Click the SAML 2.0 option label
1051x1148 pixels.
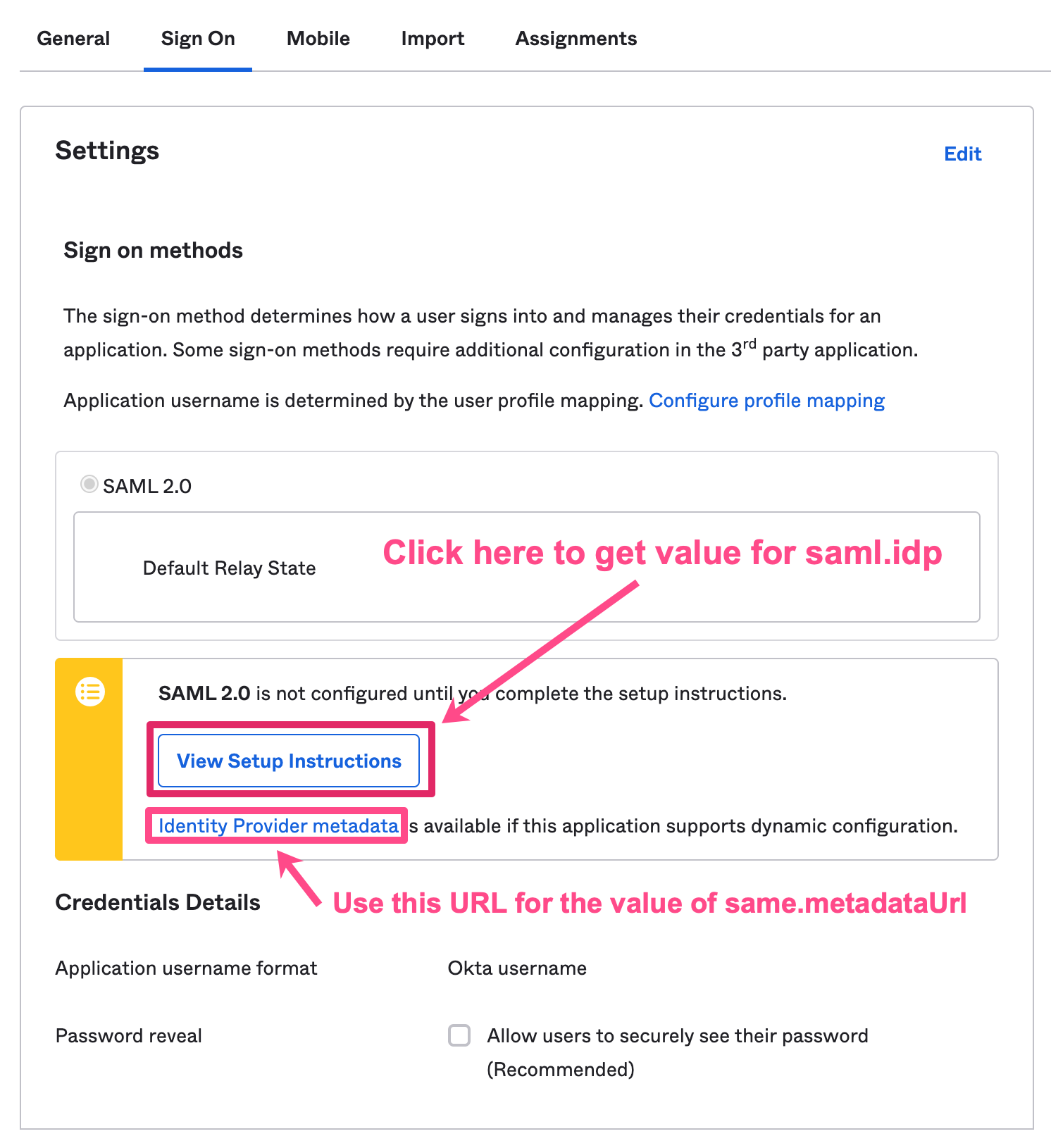pyautogui.click(x=147, y=486)
